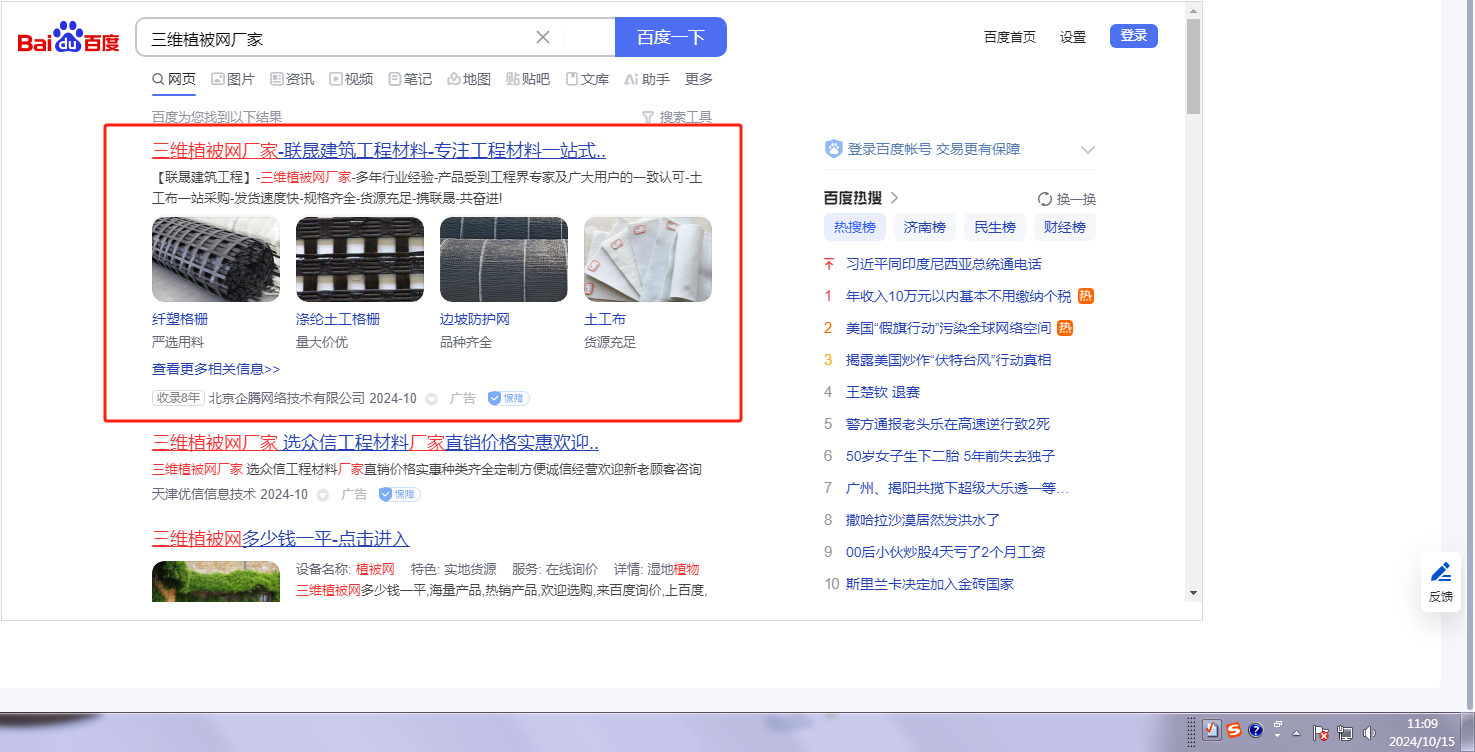Switch to the 视频 tab
1475x752 pixels.
[351, 79]
